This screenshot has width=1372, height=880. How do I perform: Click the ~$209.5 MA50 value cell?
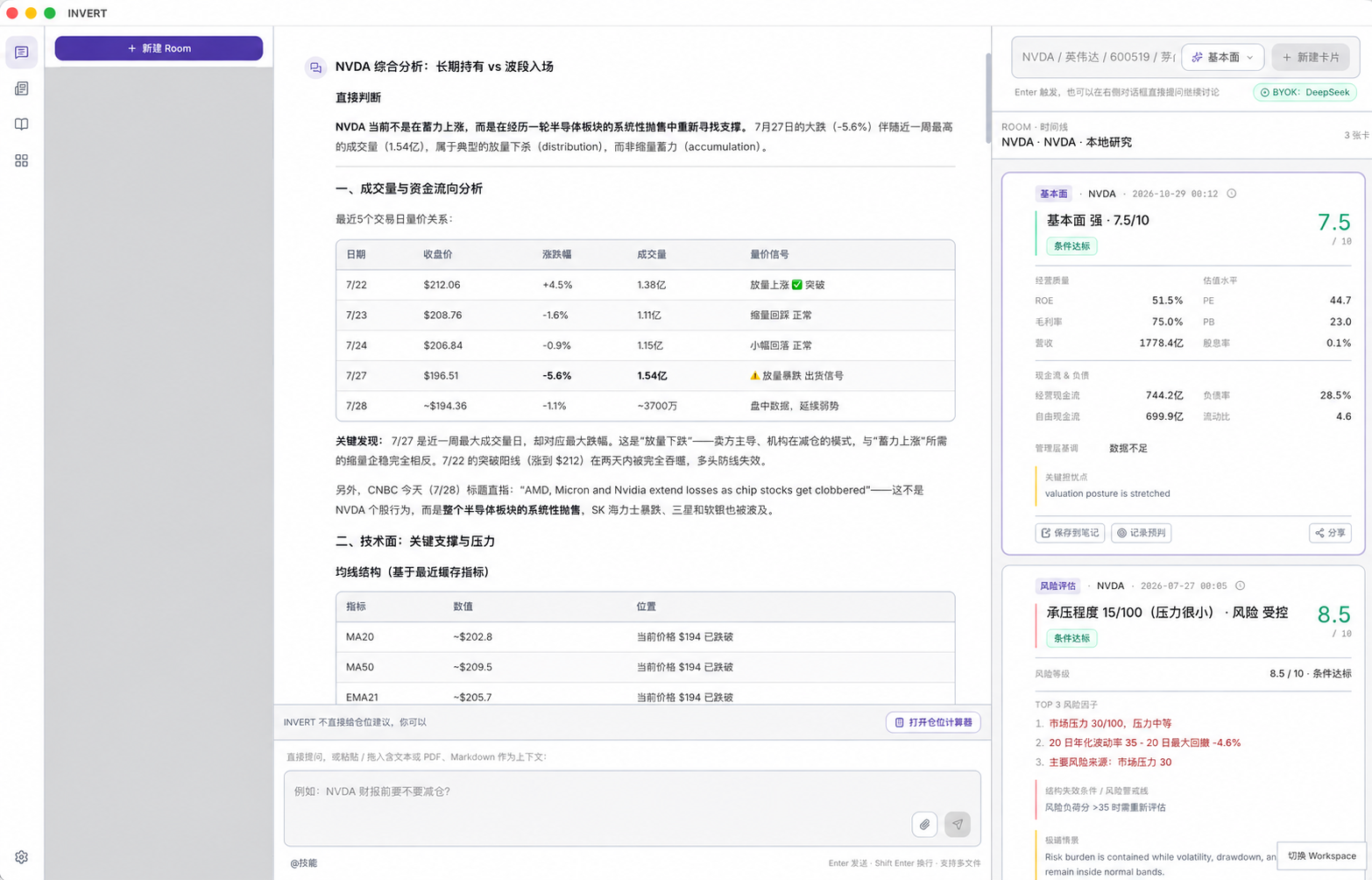click(473, 667)
